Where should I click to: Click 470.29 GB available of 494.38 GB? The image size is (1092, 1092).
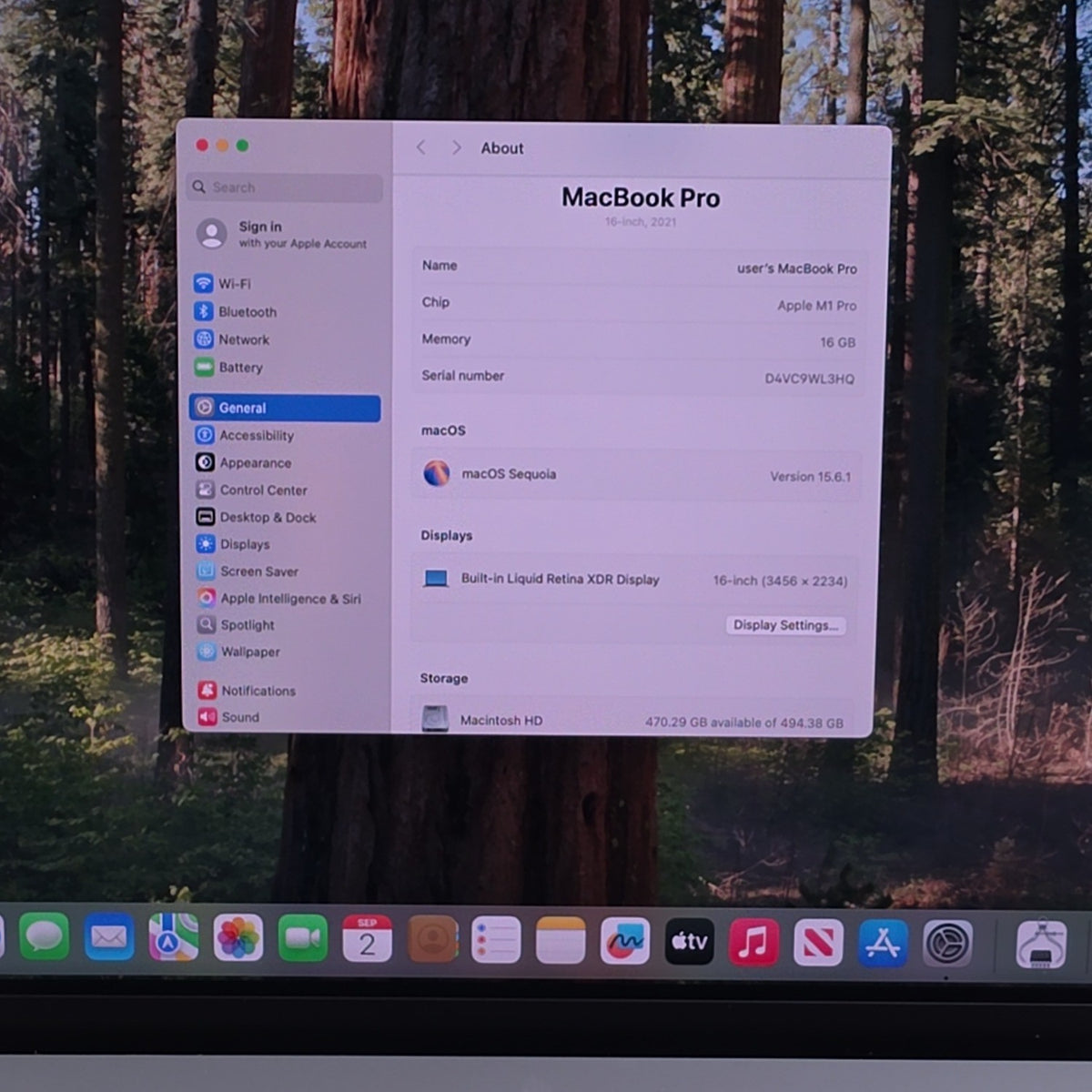coord(743,723)
